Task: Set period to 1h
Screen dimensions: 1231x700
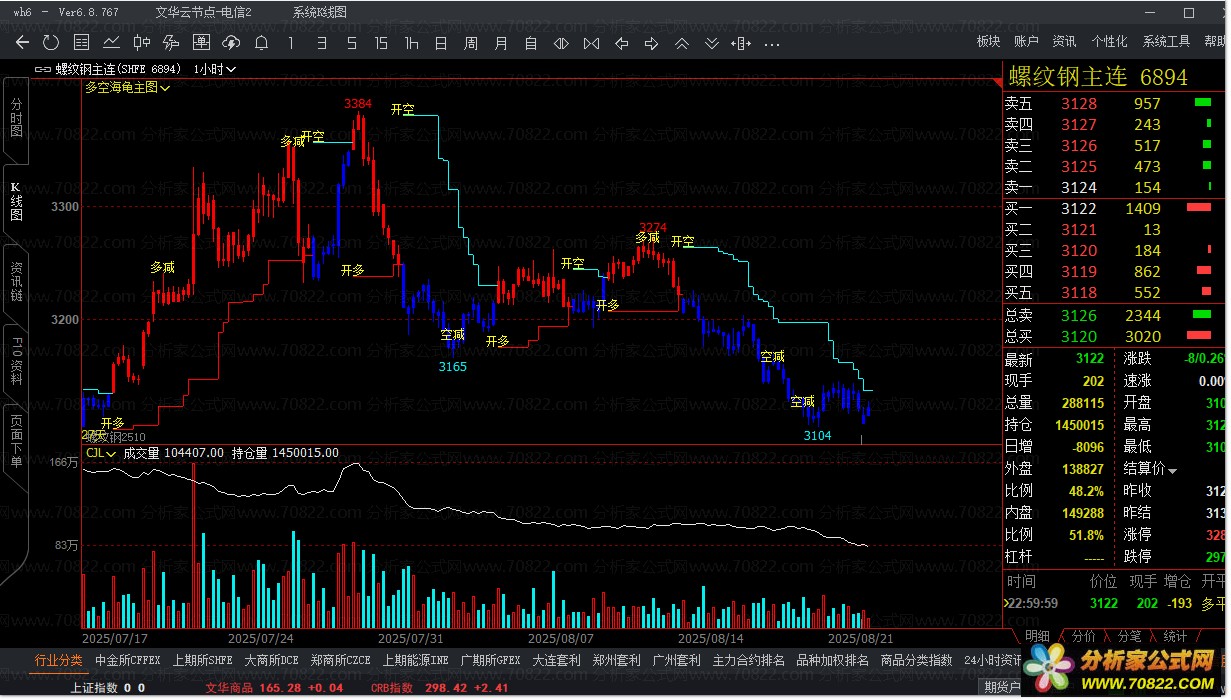Action: coord(411,43)
